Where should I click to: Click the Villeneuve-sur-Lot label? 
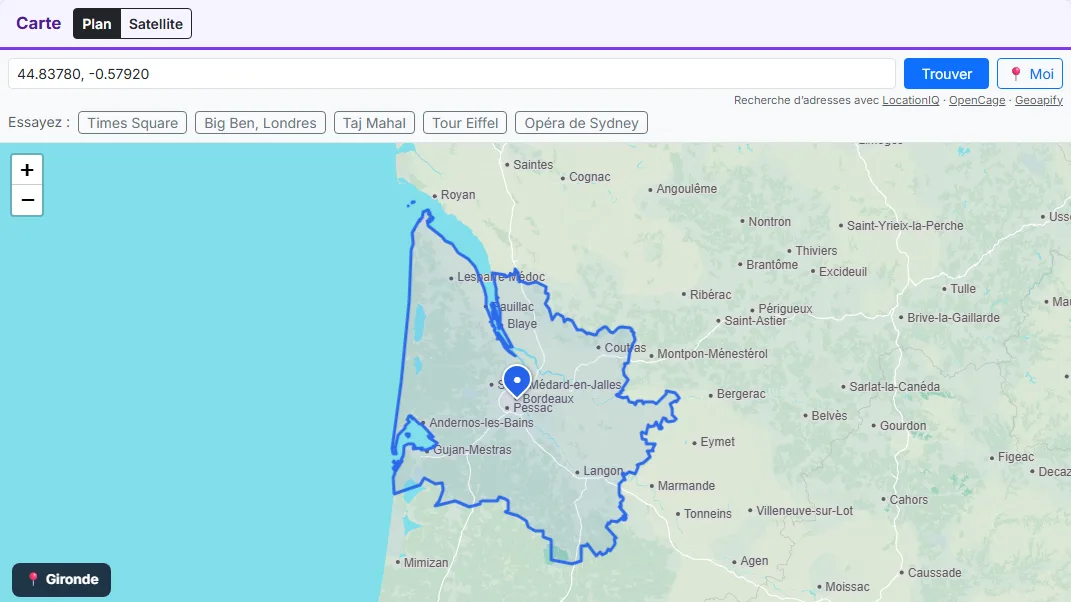805,511
